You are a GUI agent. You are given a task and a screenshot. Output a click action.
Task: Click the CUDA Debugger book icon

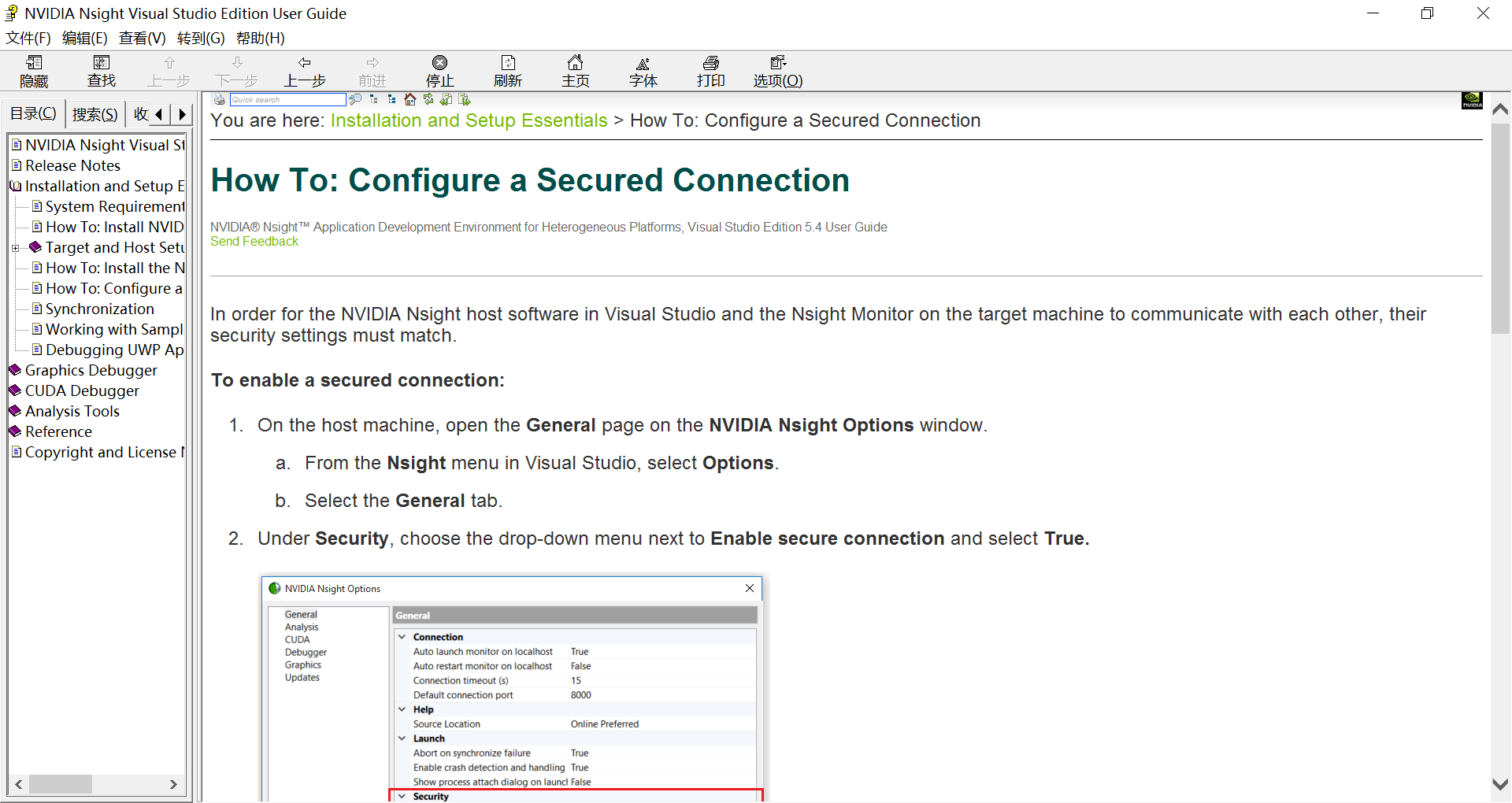[15, 390]
